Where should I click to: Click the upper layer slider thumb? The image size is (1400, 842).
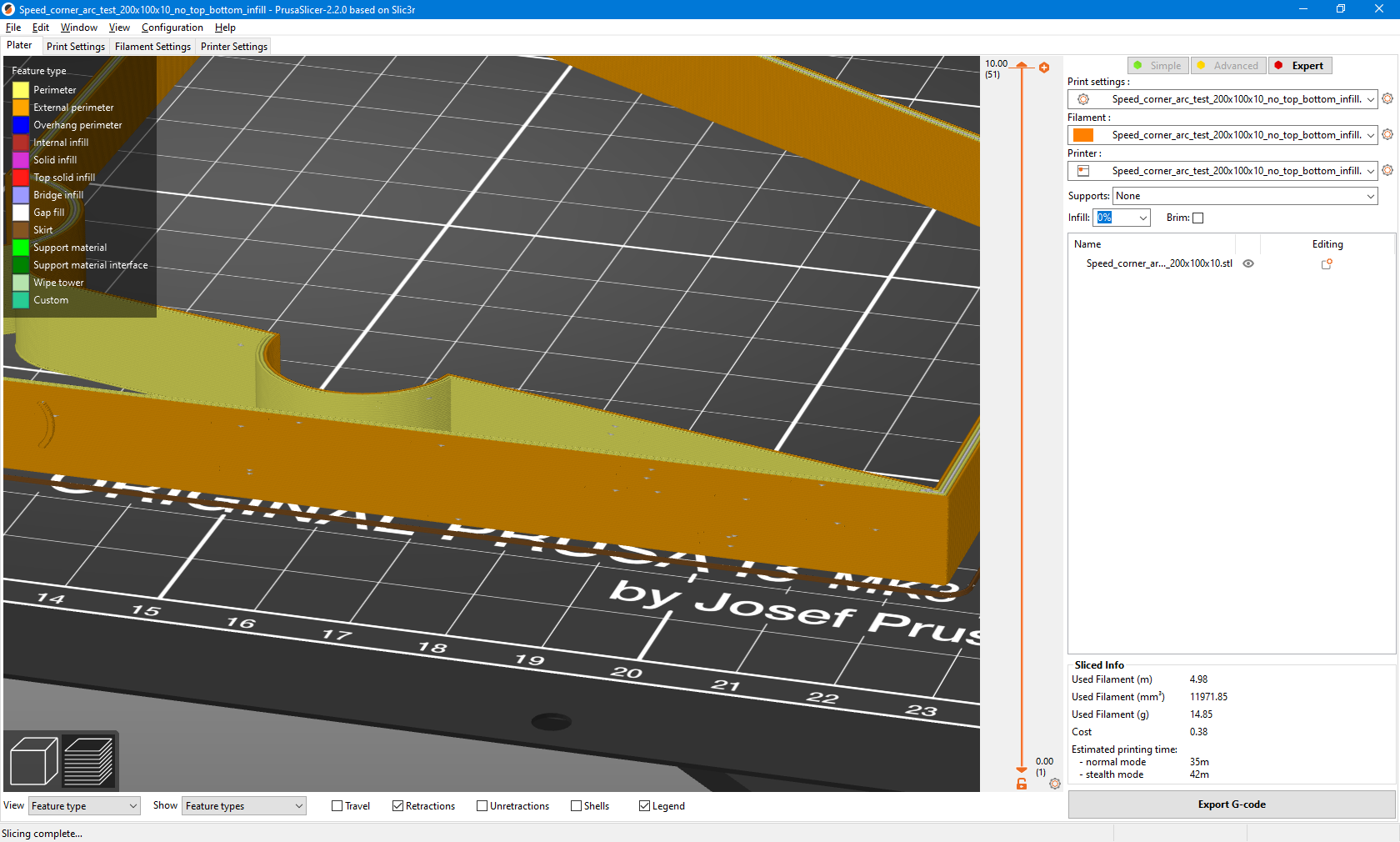1022,65
